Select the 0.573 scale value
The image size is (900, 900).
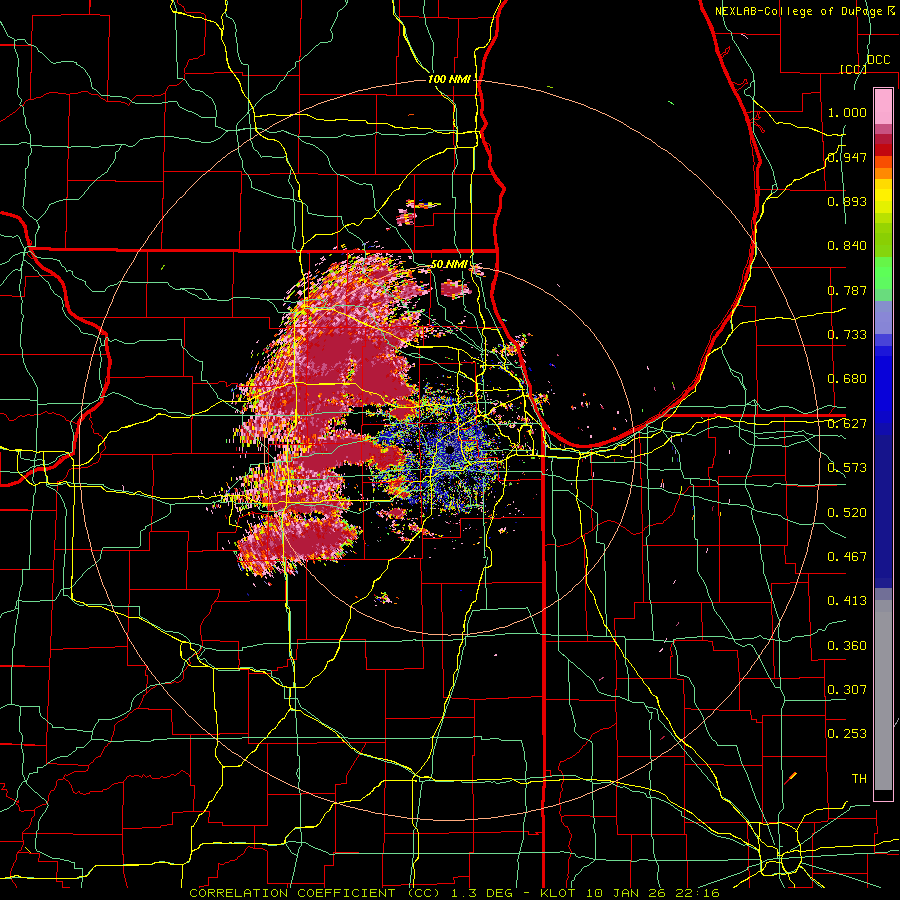click(x=847, y=468)
